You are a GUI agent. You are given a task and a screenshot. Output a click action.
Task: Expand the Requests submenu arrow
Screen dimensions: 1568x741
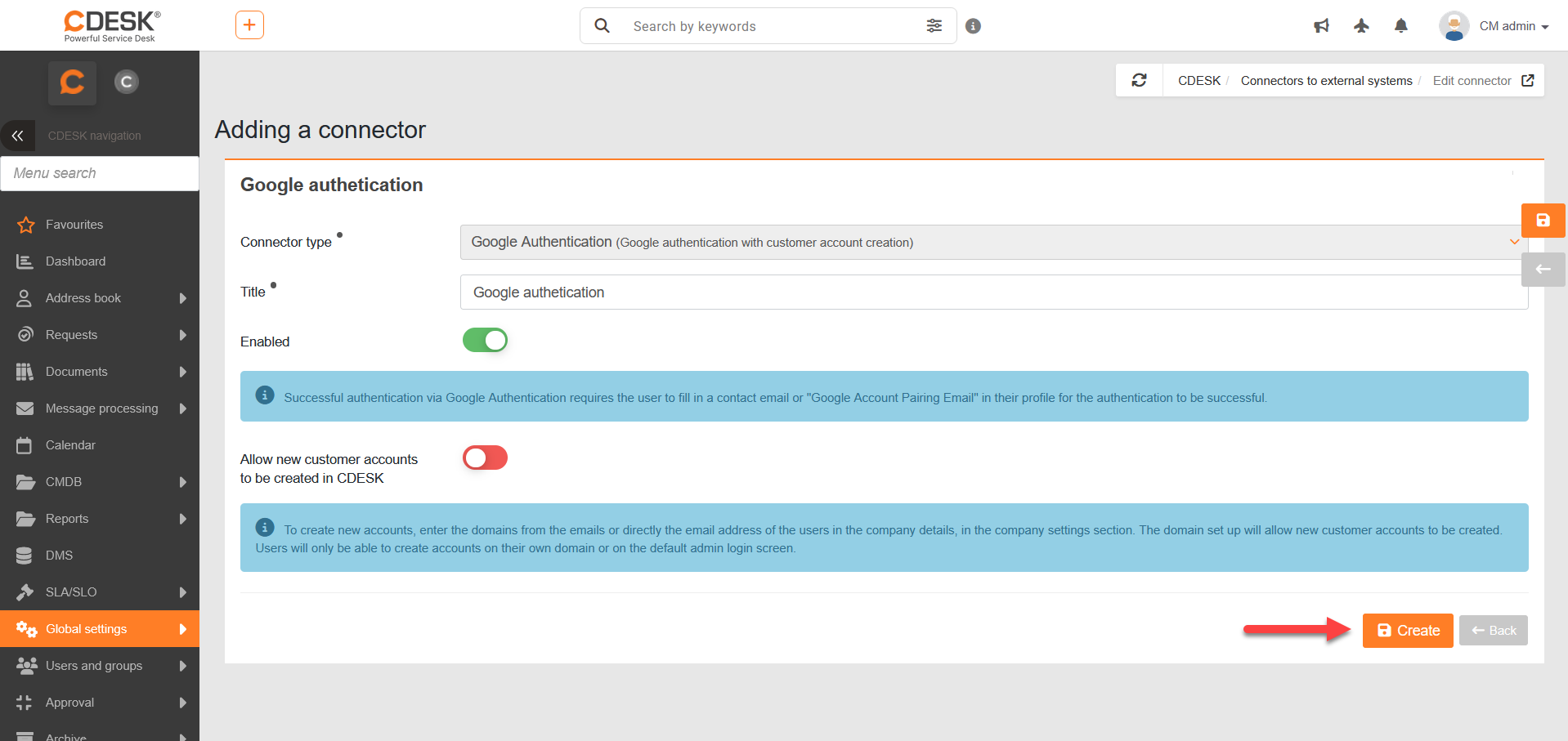click(x=183, y=335)
